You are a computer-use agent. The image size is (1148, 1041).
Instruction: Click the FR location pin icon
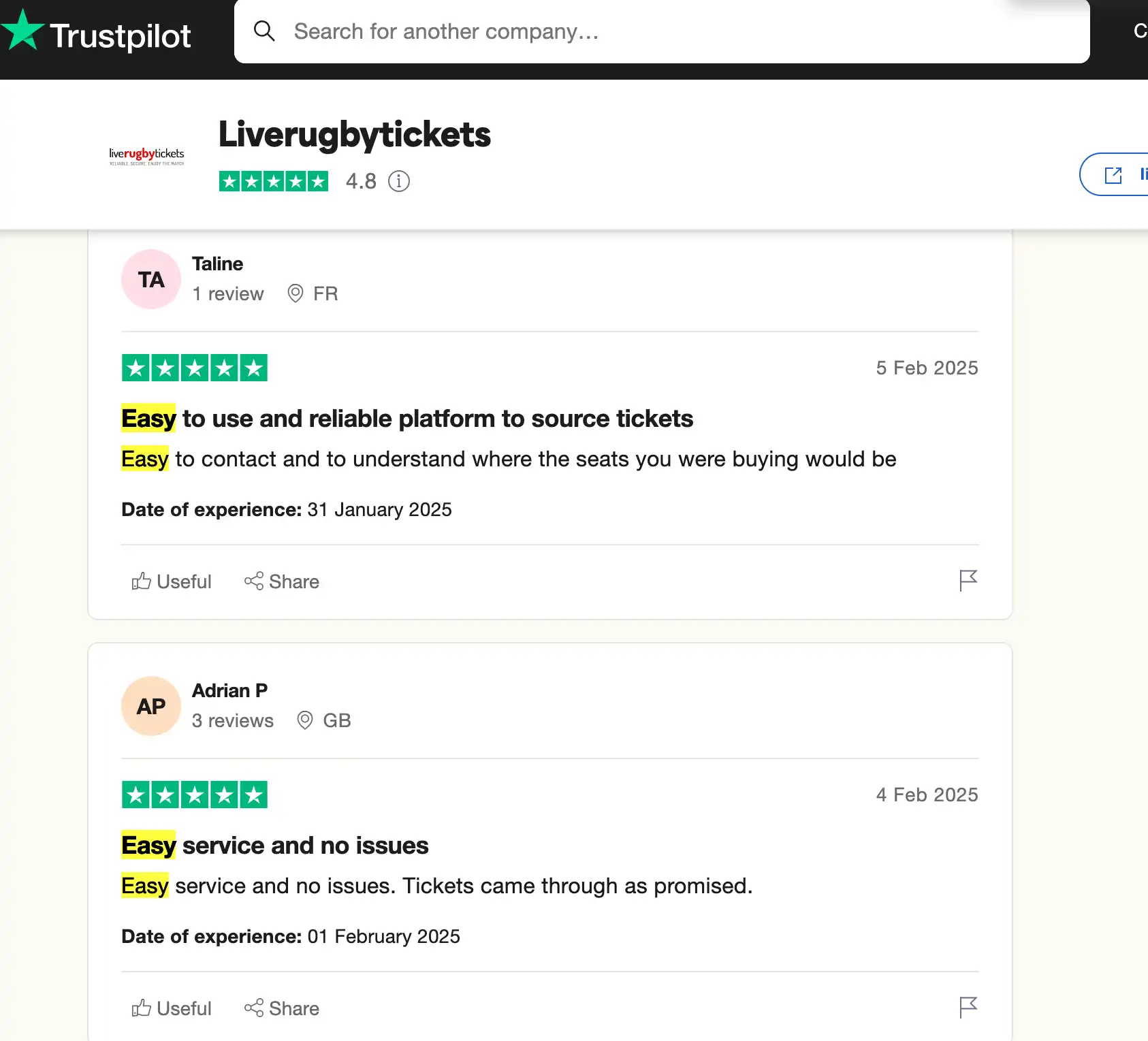point(294,293)
